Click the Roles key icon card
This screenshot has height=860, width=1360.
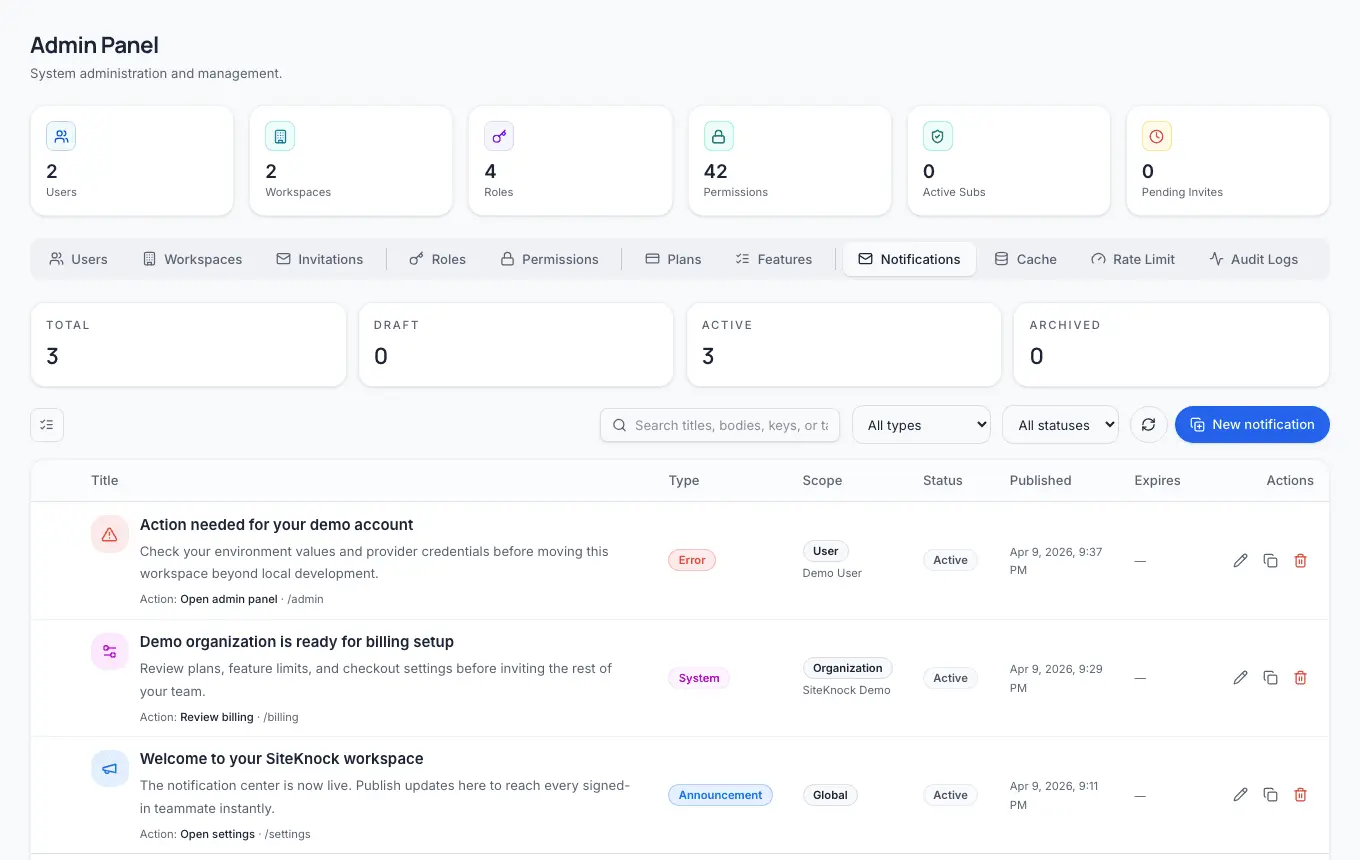click(499, 136)
